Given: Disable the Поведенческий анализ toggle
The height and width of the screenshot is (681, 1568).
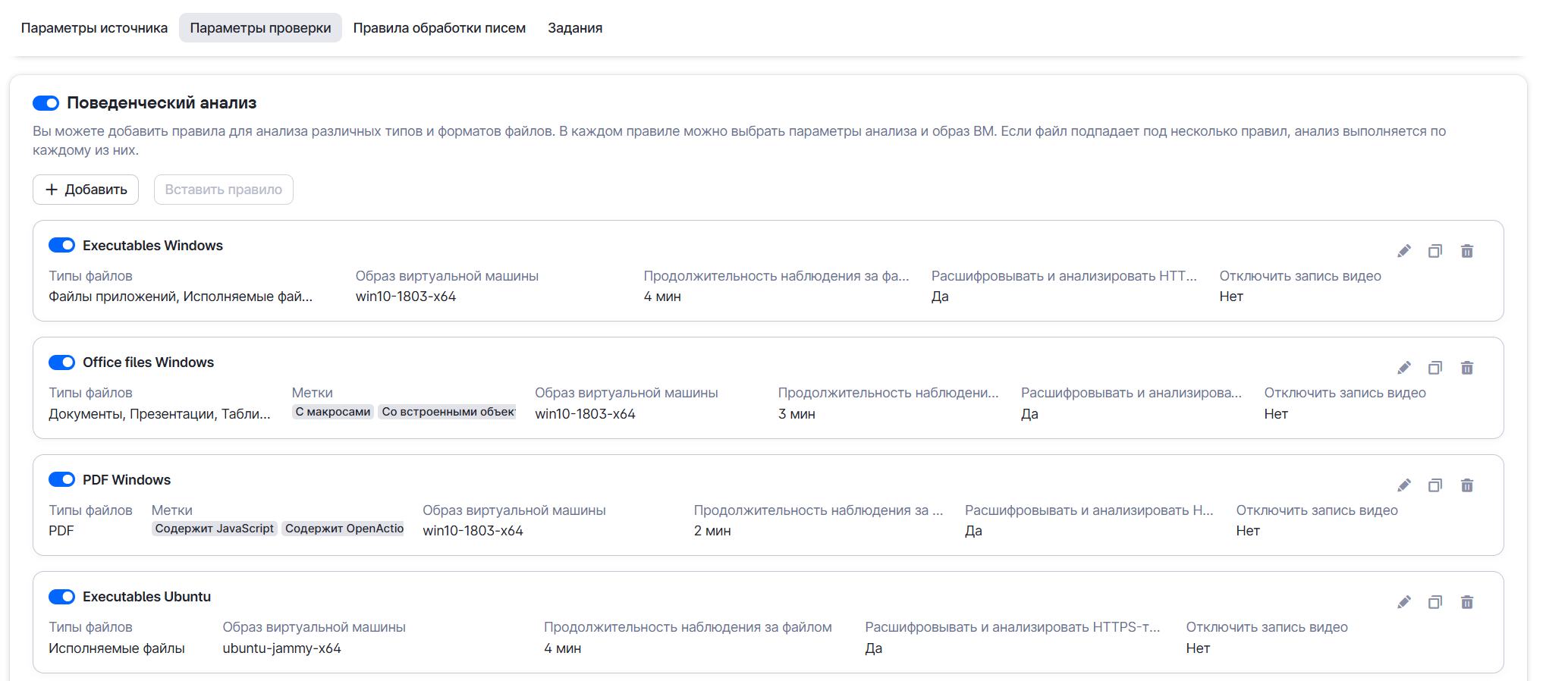Looking at the screenshot, I should click(46, 103).
